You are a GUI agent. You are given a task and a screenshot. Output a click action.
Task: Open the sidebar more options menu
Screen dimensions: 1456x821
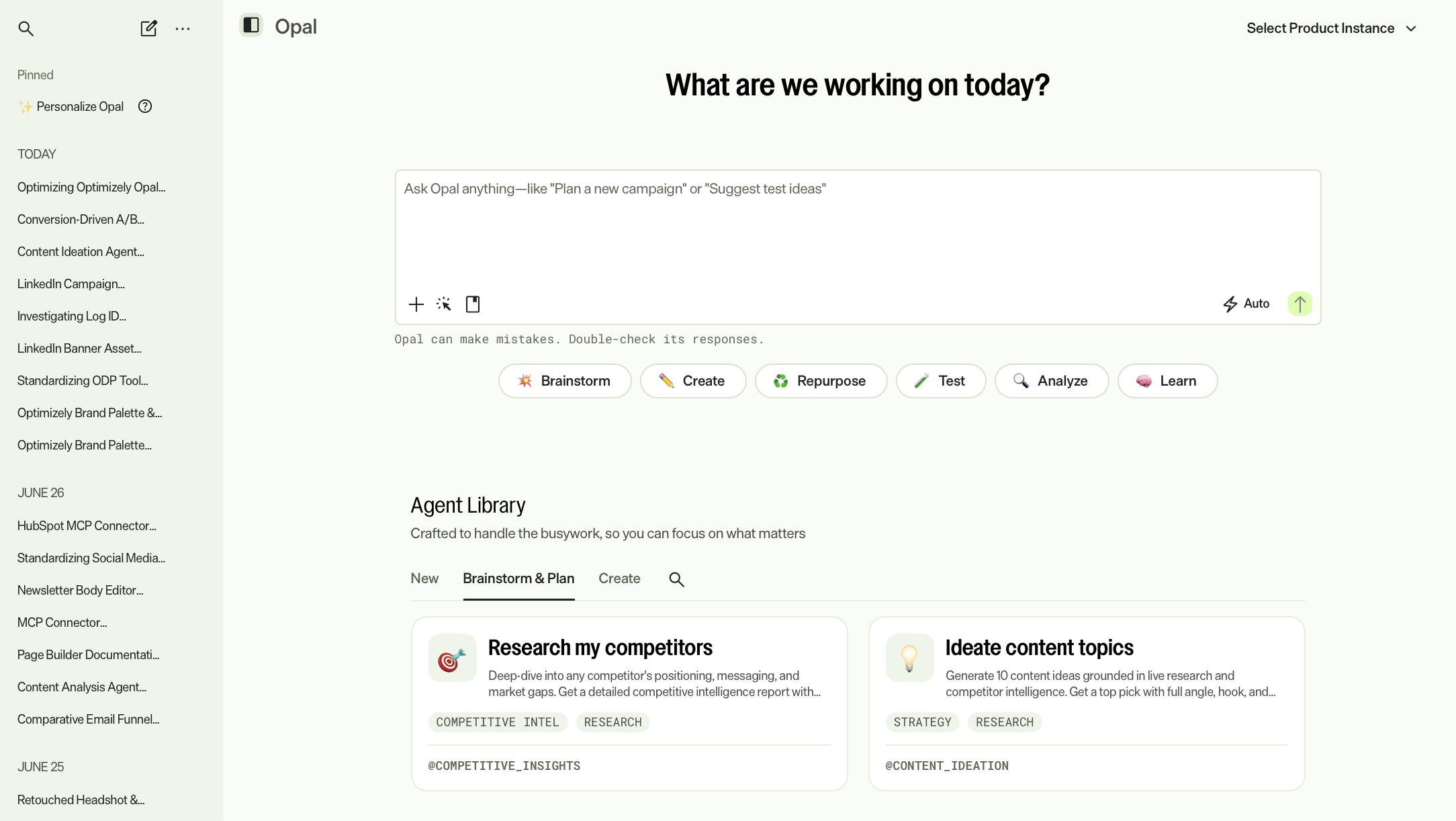(x=183, y=29)
